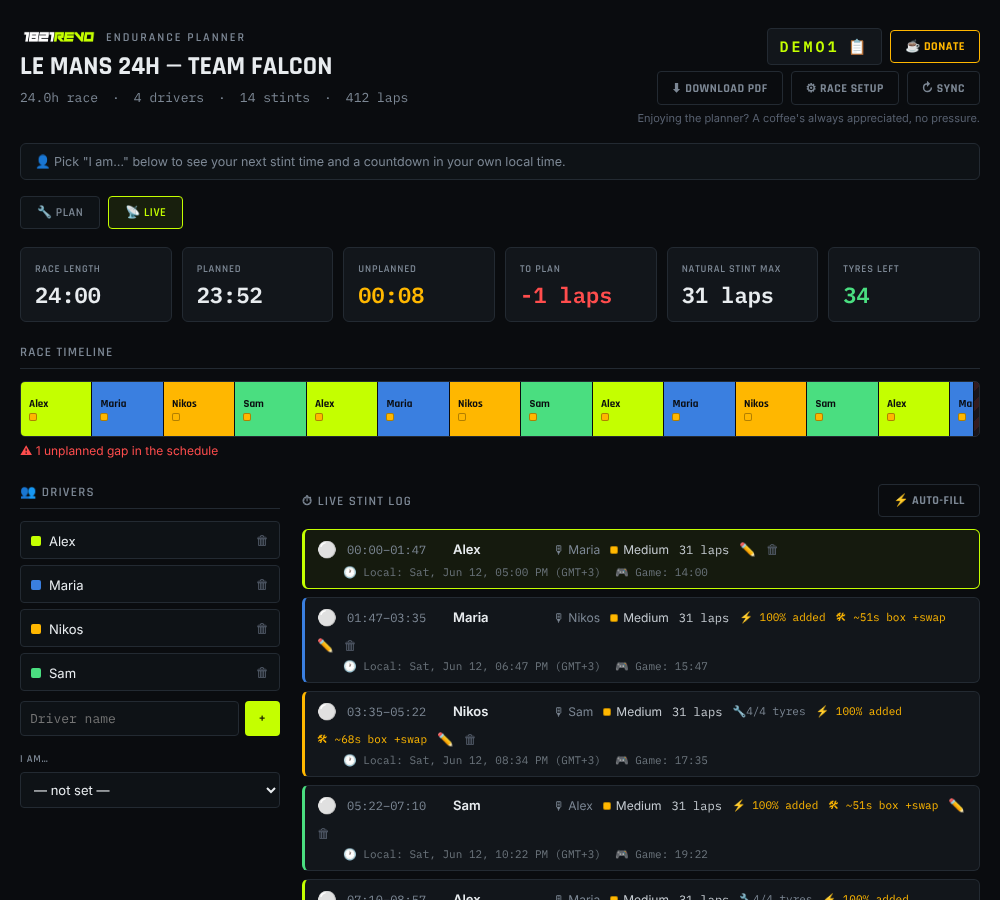Click the 1821REVO logo
The image size is (1000, 900).
(59, 37)
